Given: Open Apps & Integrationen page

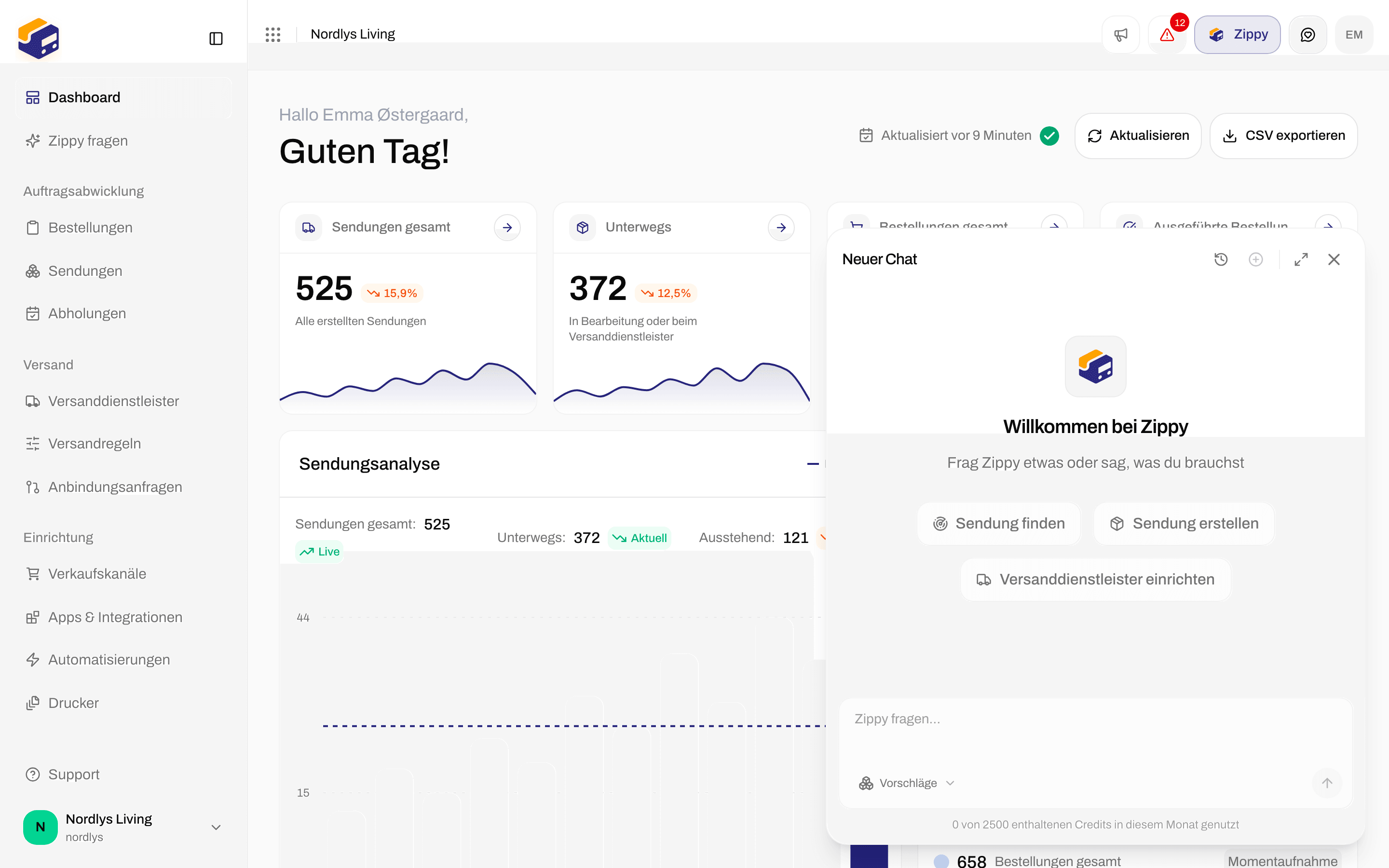Looking at the screenshot, I should [123, 617].
